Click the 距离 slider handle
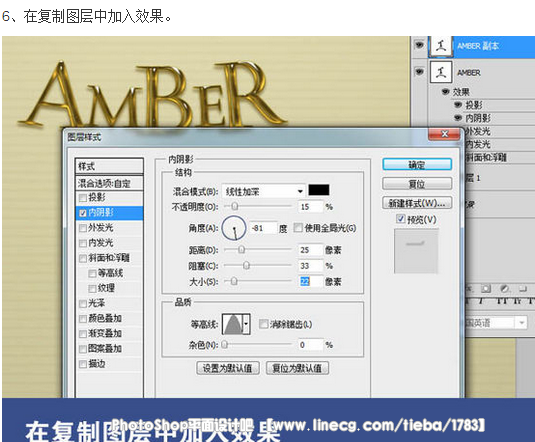Image resolution: width=535 pixels, height=442 pixels. point(241,250)
